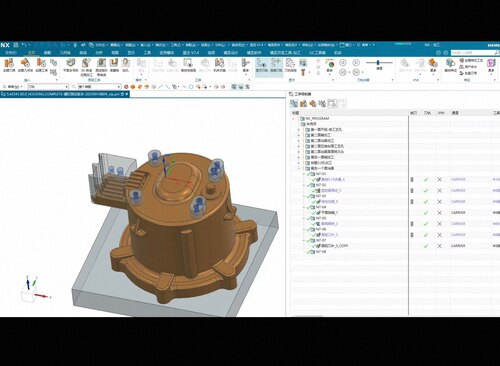Image resolution: width=500 pixels, height=366 pixels.
Task: Click CARRIER cell in the _5_COPY operation row
Action: [x=458, y=246]
